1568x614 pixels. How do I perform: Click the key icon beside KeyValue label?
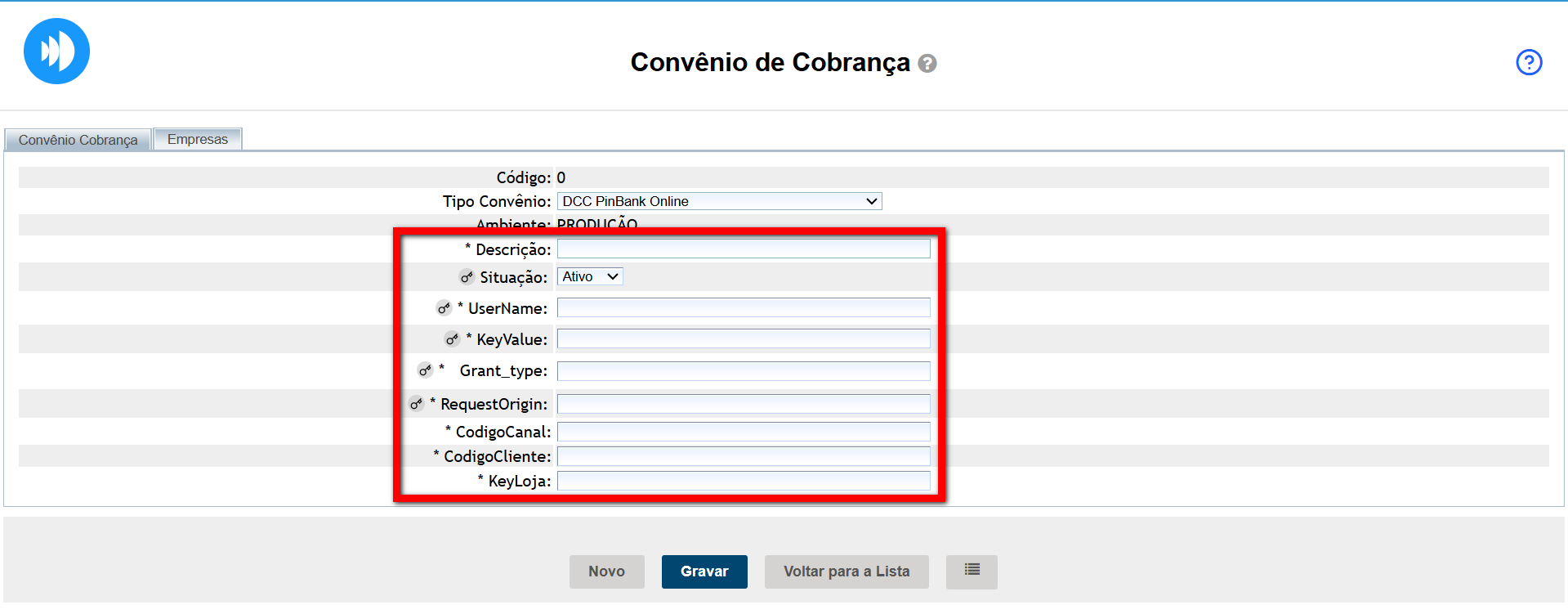point(452,339)
